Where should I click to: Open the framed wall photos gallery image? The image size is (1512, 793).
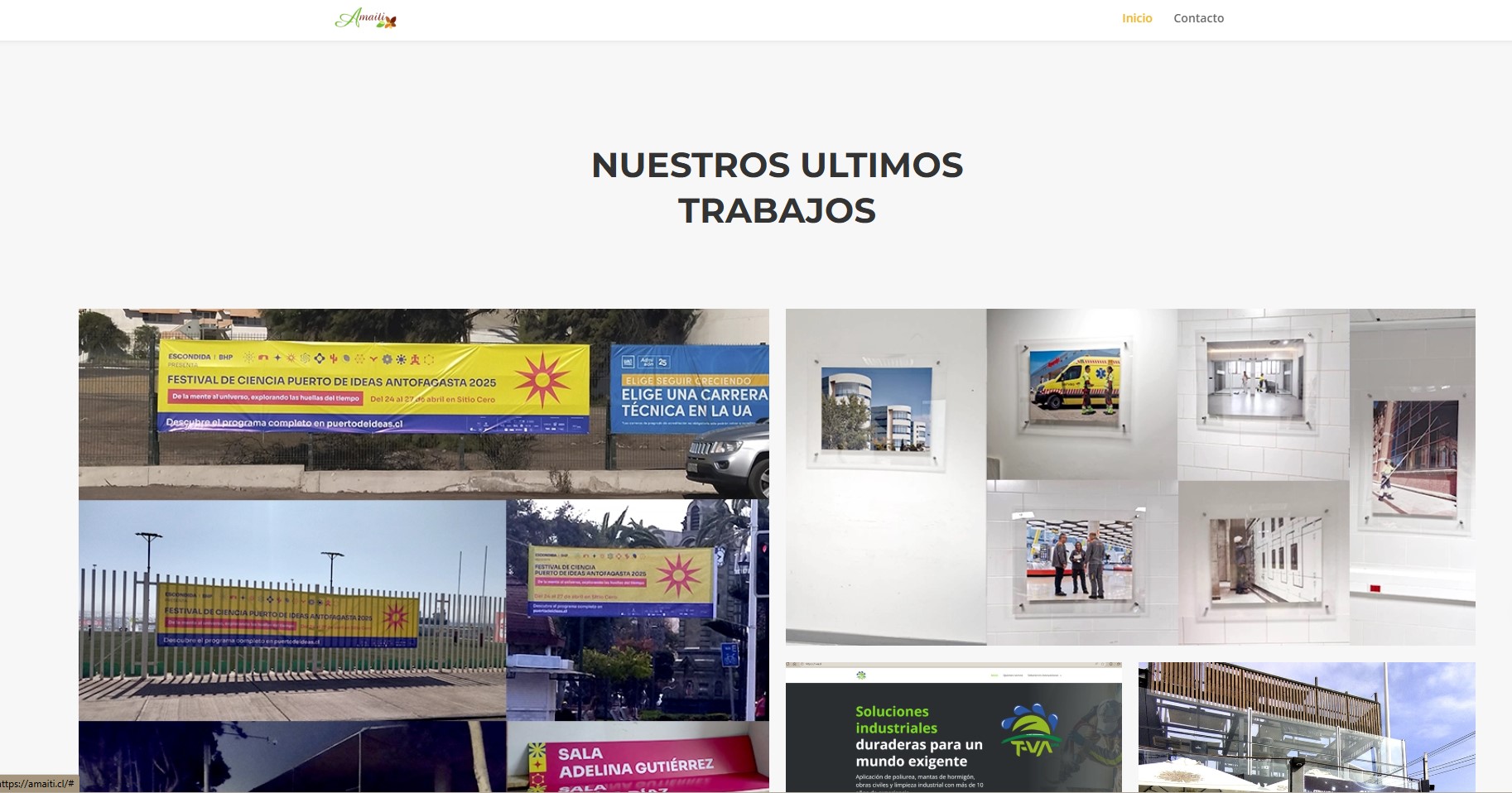point(1130,477)
